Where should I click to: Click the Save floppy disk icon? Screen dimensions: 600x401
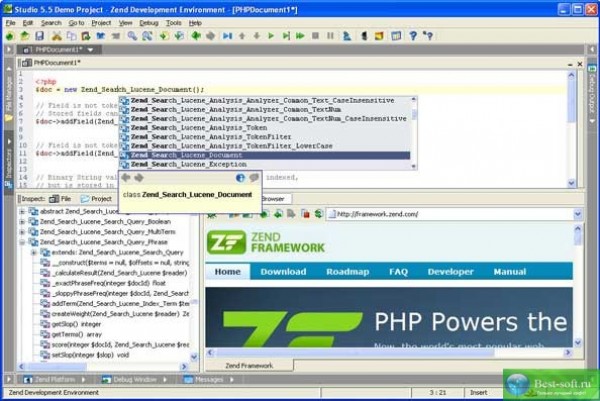pyautogui.click(x=39, y=36)
